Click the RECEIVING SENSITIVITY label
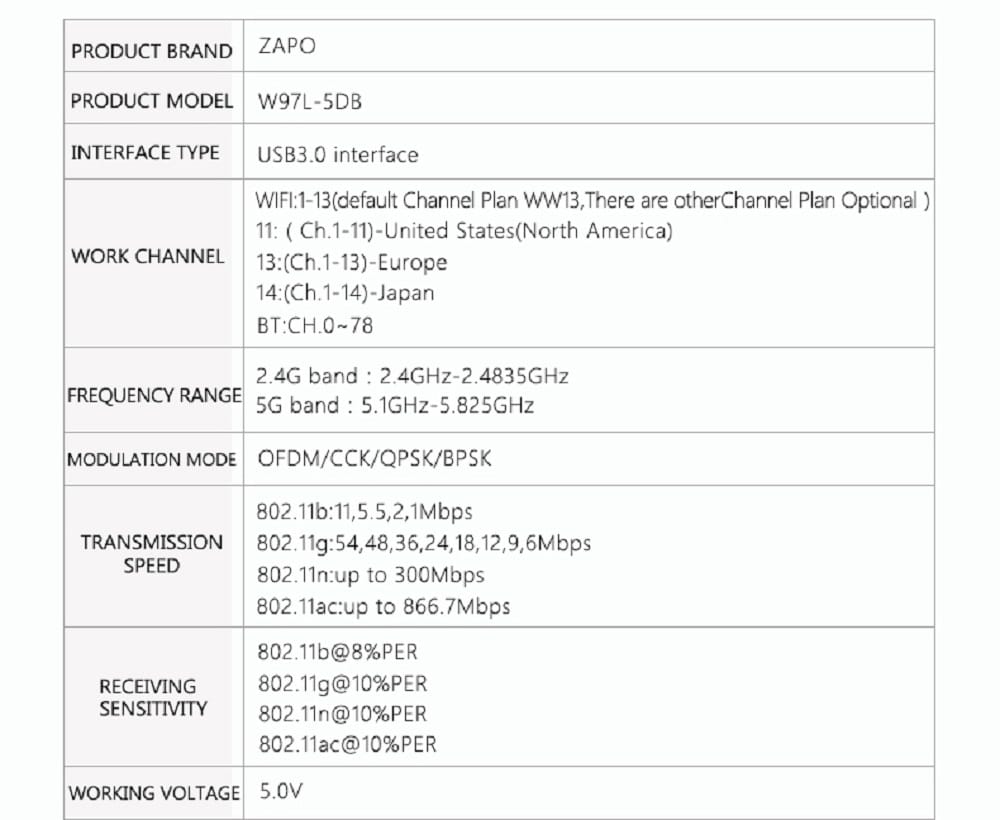 pos(153,697)
